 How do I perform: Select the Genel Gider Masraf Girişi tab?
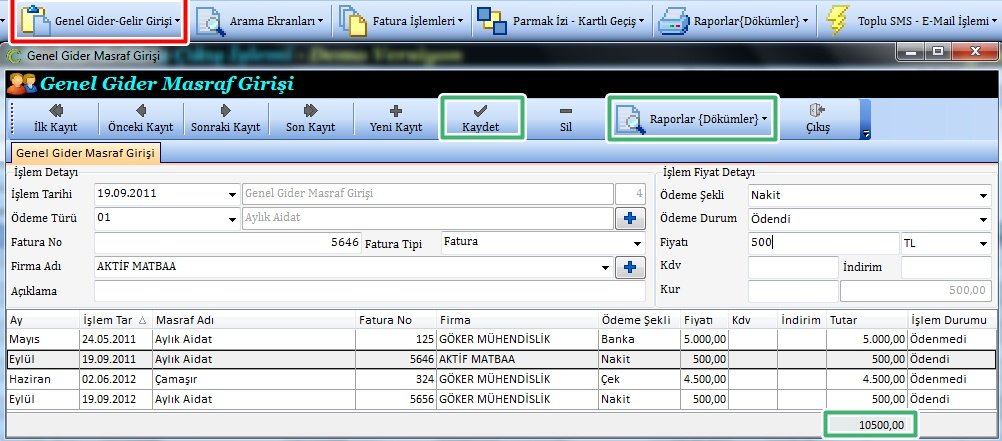86,153
